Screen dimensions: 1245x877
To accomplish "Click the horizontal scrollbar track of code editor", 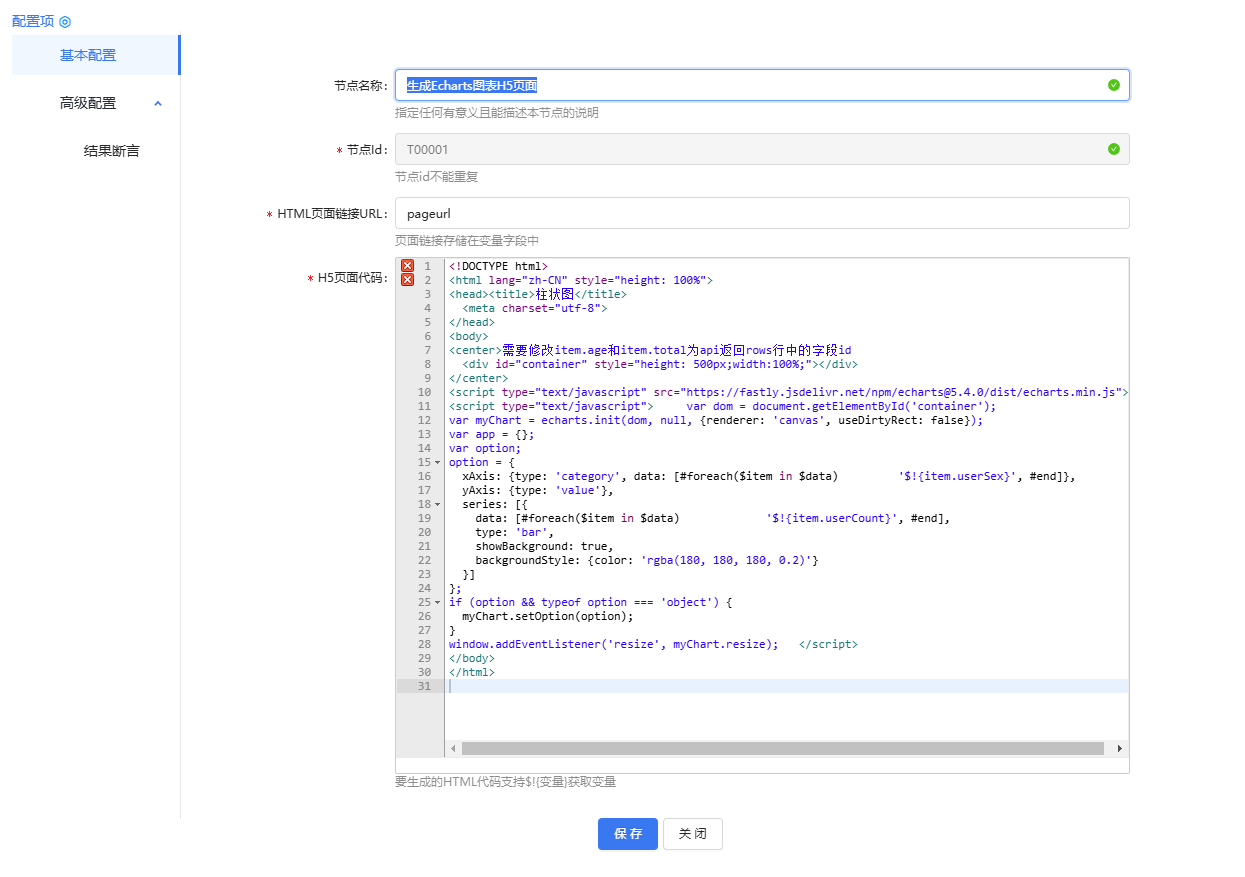I will 782,748.
